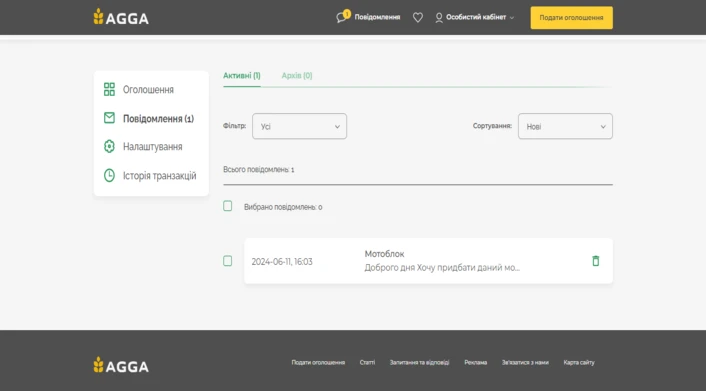Delete the Мотоблок message with trash icon
Image resolution: width=706 pixels, height=391 pixels.
(x=595, y=261)
